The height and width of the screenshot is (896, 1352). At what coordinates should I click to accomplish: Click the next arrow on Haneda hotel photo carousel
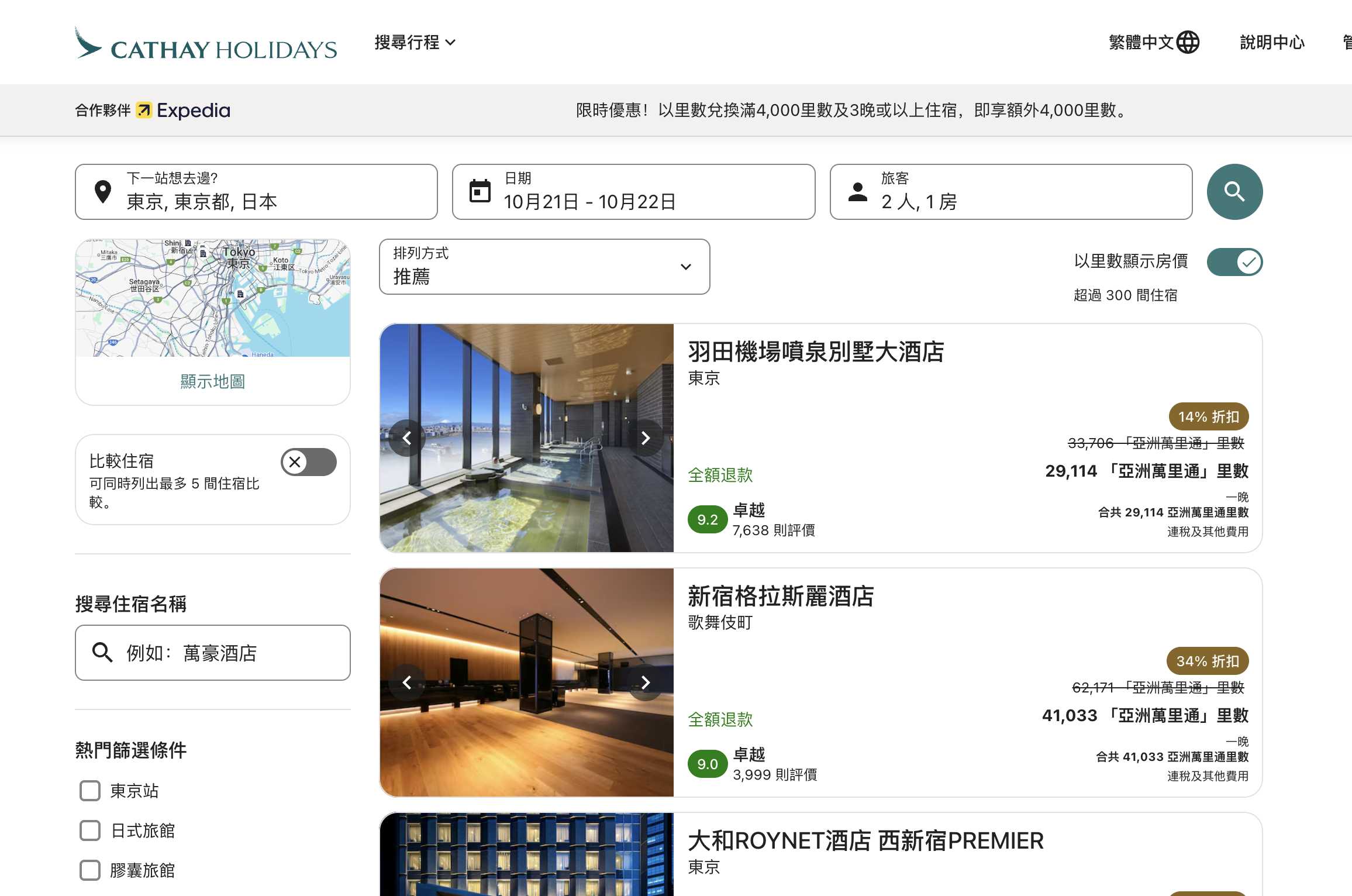tap(646, 437)
